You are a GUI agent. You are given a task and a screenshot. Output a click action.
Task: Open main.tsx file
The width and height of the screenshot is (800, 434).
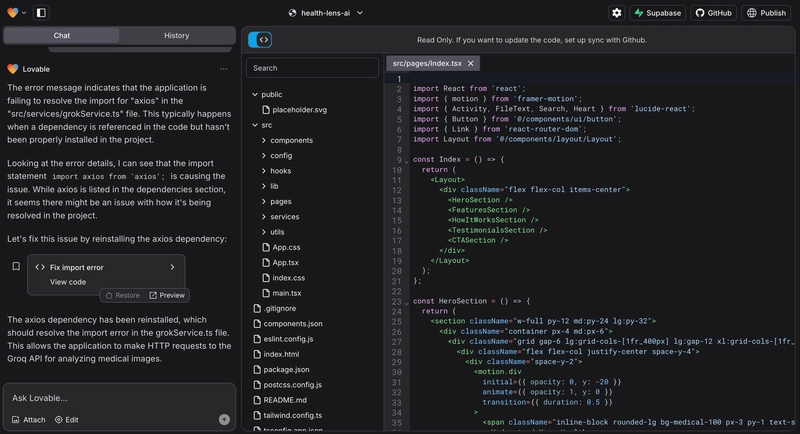282,293
